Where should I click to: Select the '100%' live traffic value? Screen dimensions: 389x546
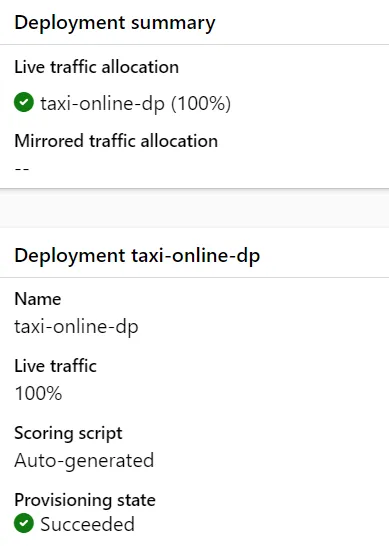click(38, 393)
